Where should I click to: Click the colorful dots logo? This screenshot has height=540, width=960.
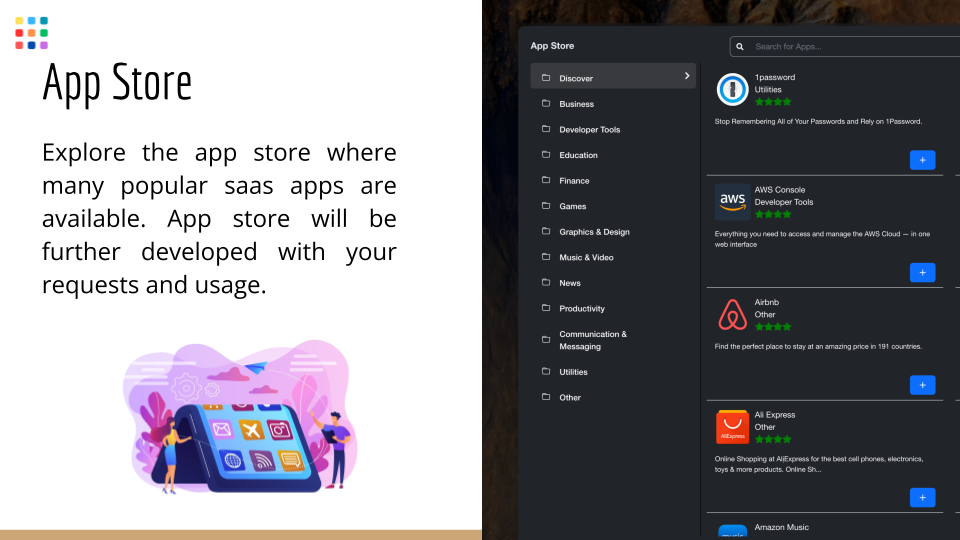32,33
